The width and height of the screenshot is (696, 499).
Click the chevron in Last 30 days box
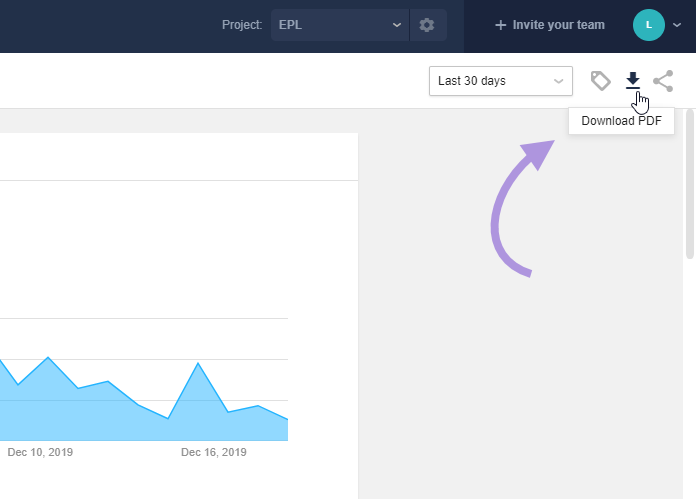click(558, 81)
